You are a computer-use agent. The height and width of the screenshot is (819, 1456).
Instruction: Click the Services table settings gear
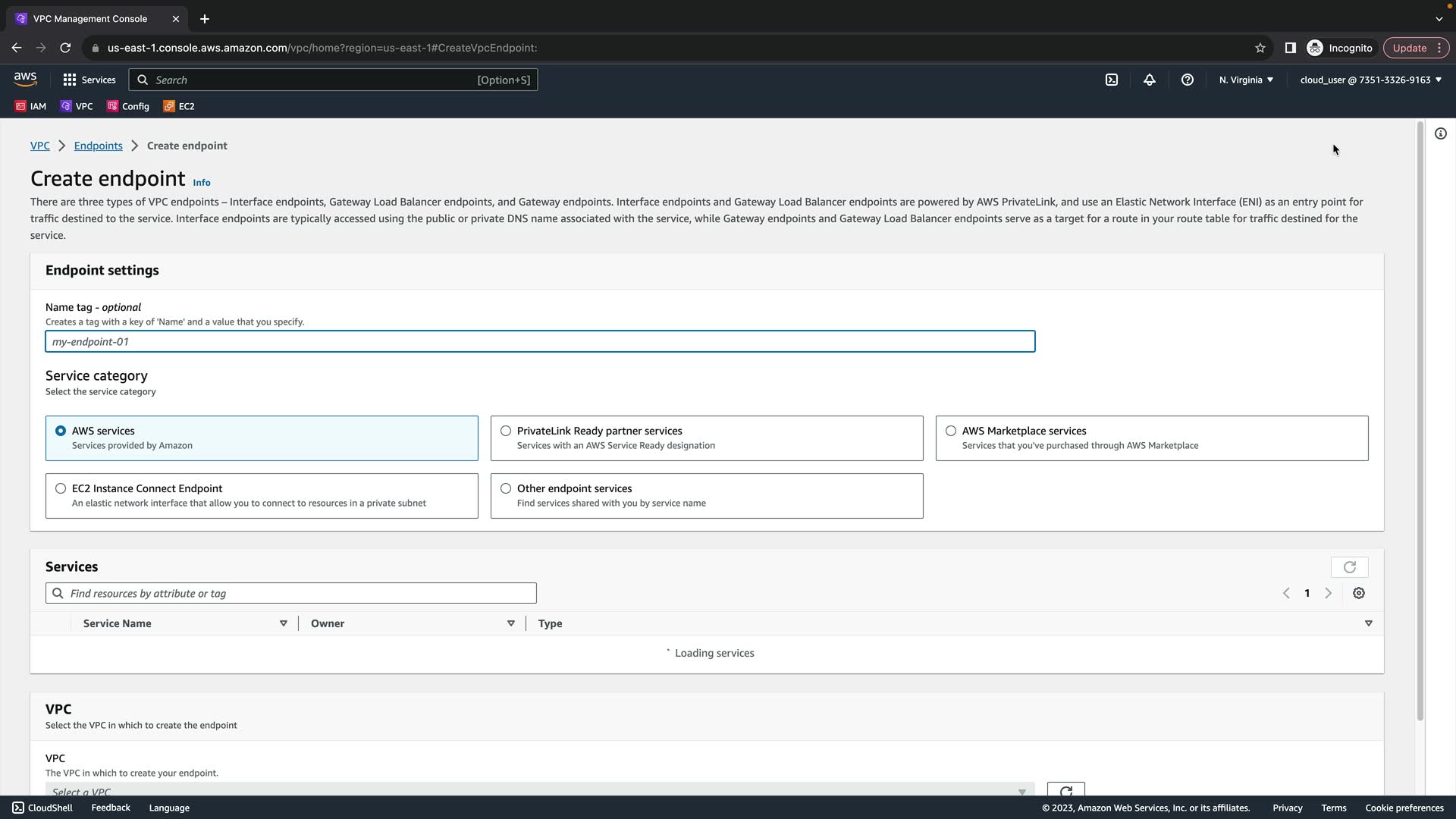click(x=1358, y=593)
